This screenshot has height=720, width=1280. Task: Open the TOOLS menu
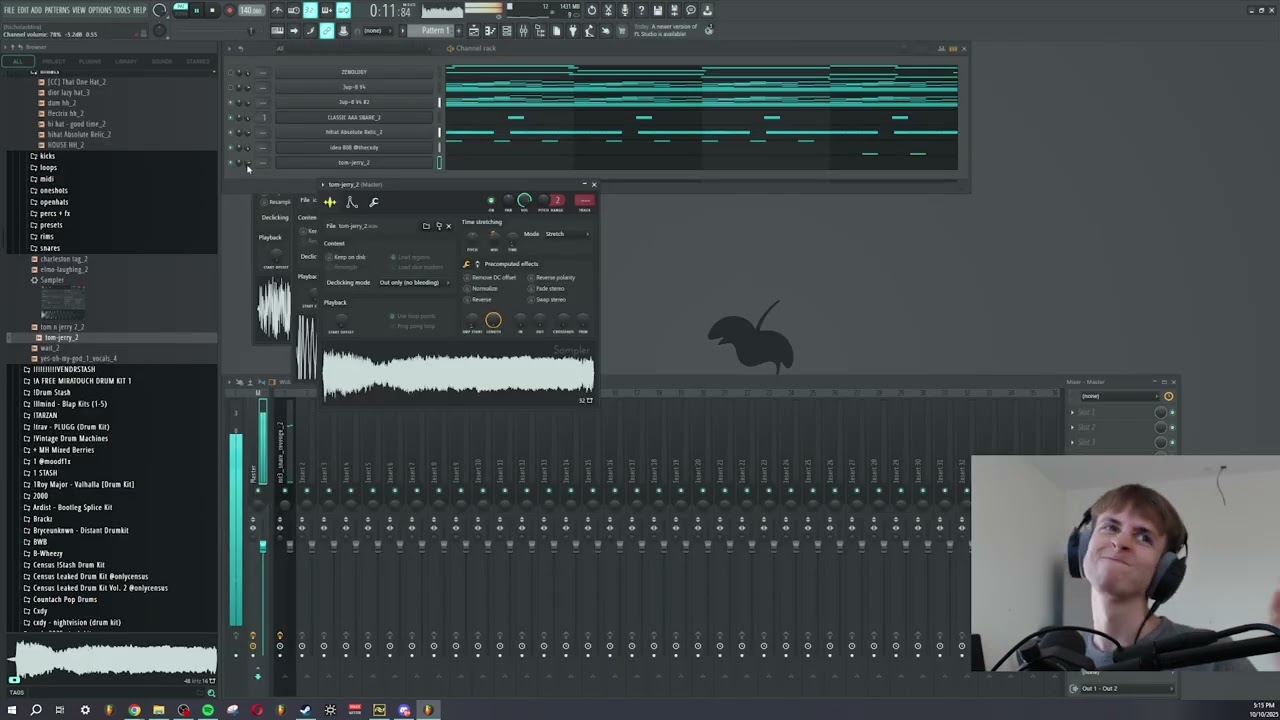[x=123, y=10]
